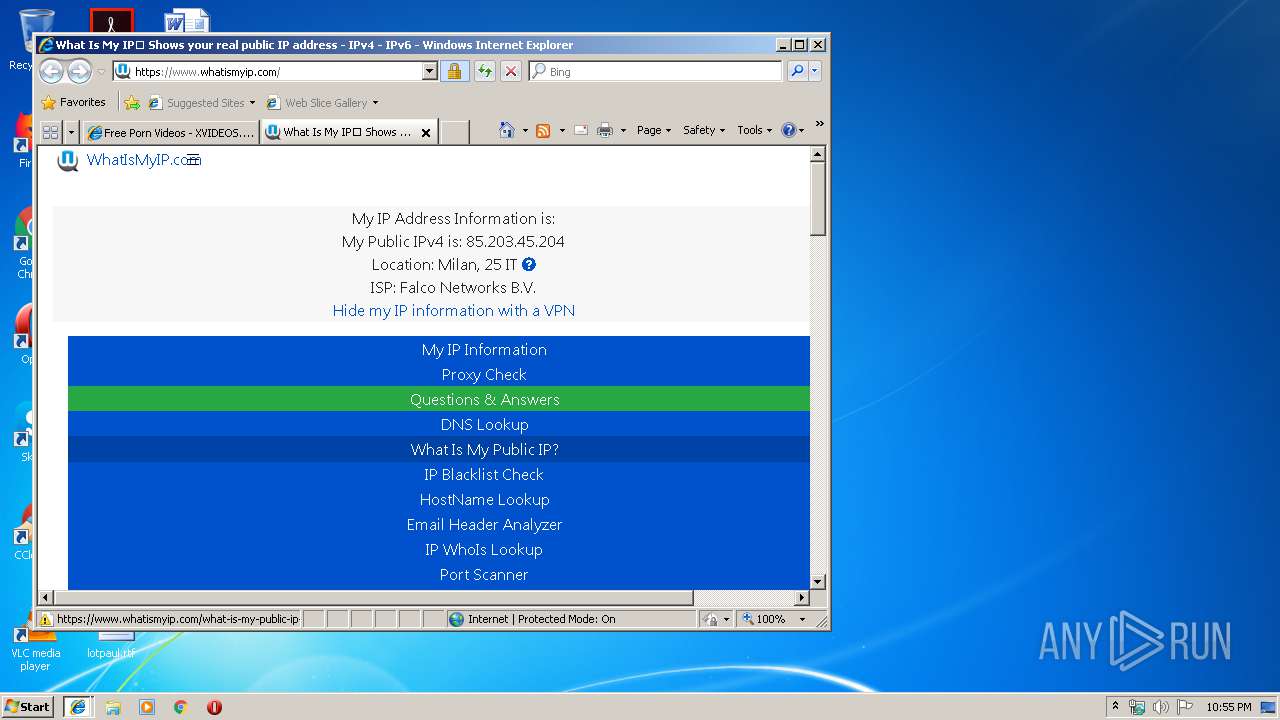Stop loading with the red X icon
Viewport: 1280px width, 720px height.
click(510, 71)
